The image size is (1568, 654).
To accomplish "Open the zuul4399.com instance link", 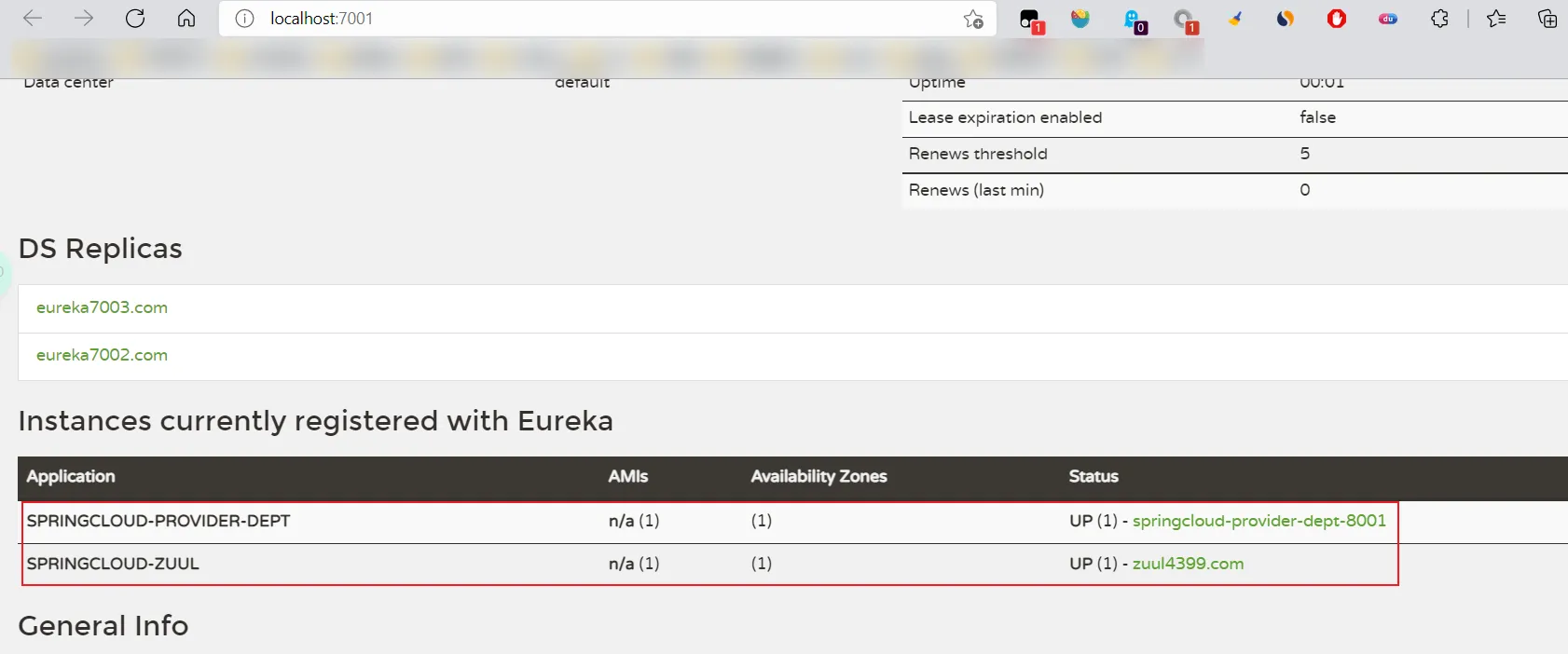I will tap(1188, 564).
